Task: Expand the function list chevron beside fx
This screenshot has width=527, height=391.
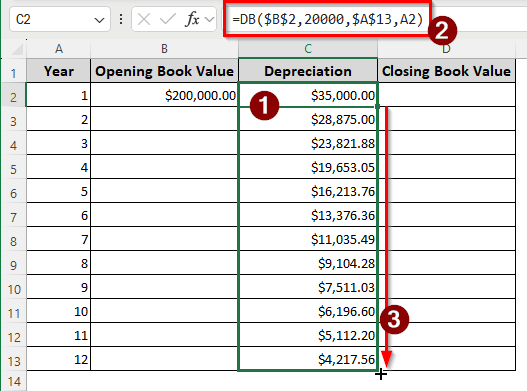Action: tap(209, 19)
